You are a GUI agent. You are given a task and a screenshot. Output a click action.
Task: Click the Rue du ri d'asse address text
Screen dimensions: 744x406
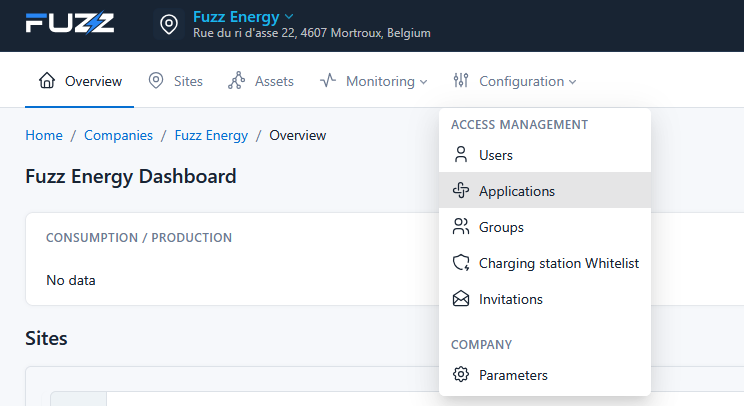[312, 33]
